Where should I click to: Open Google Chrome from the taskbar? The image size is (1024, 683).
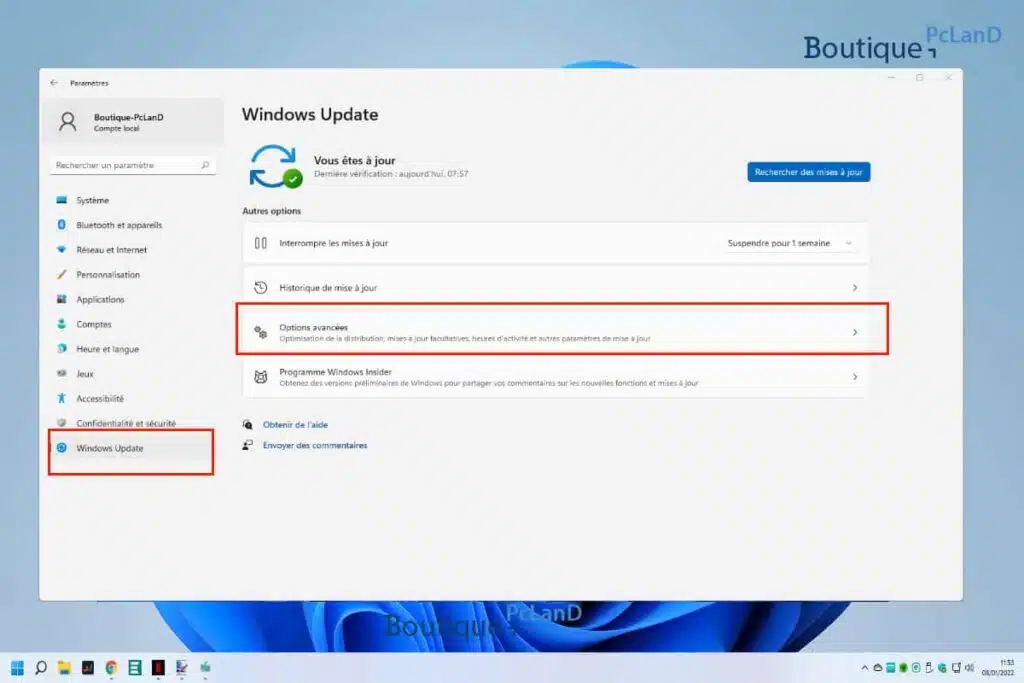[111, 667]
